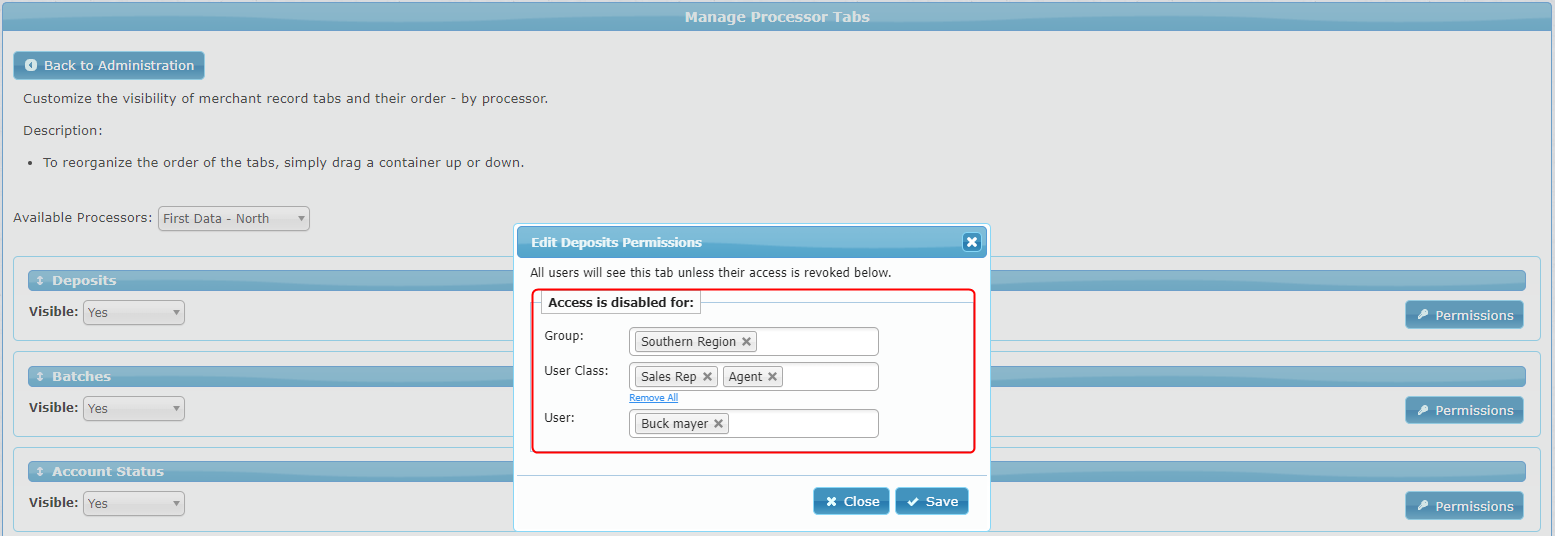Click the back arrow icon on Back to Administration
Image resolution: width=1555 pixels, height=536 pixels.
pyautogui.click(x=31, y=65)
